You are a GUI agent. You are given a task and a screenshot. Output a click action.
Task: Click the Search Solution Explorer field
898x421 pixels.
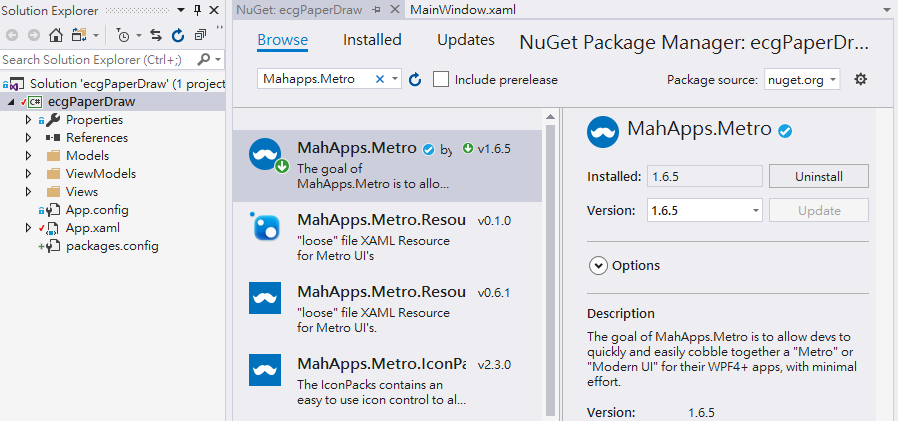(95, 60)
